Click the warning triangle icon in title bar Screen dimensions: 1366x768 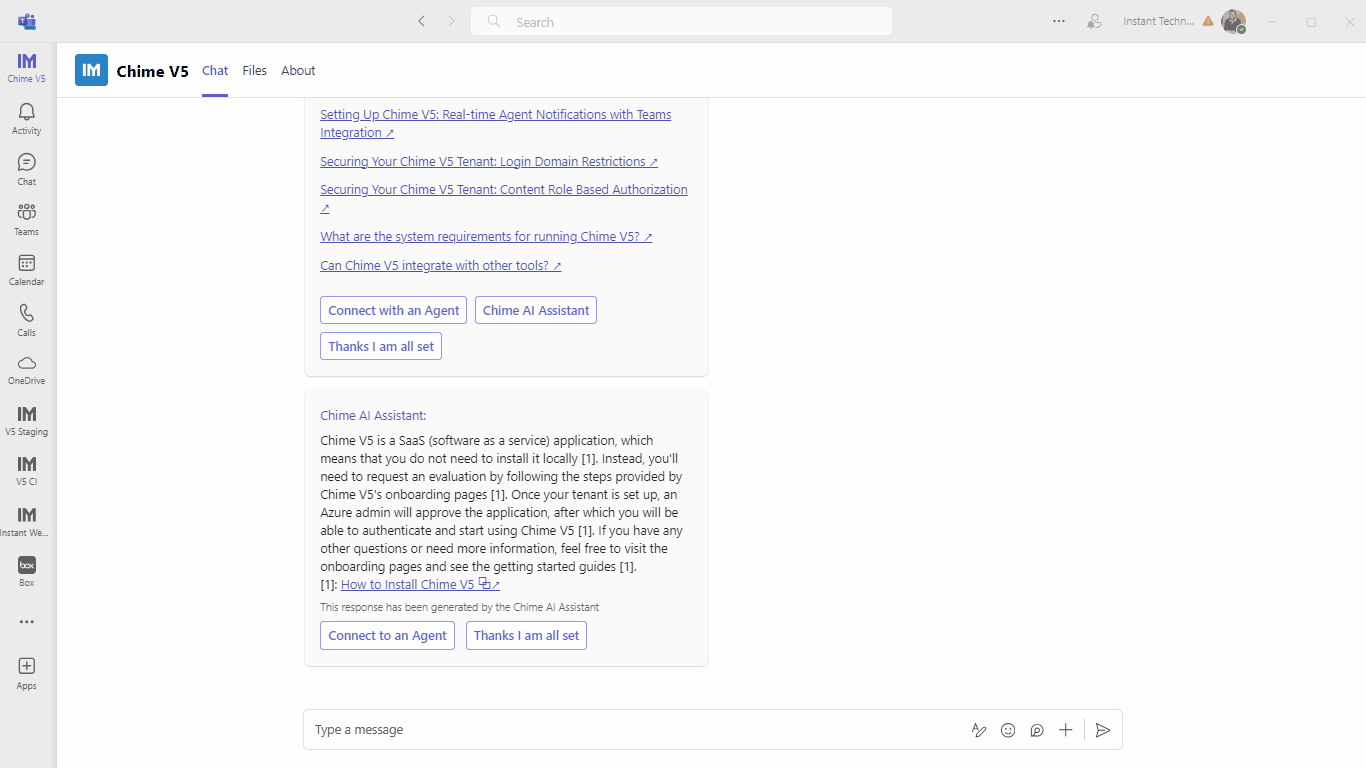1208,21
